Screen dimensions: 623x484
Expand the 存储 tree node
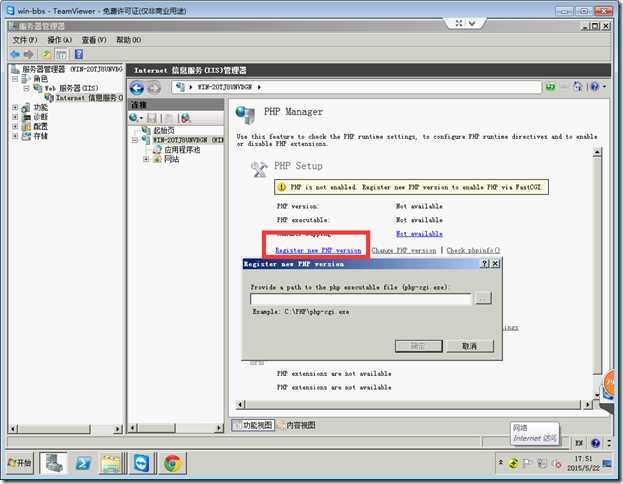point(15,136)
